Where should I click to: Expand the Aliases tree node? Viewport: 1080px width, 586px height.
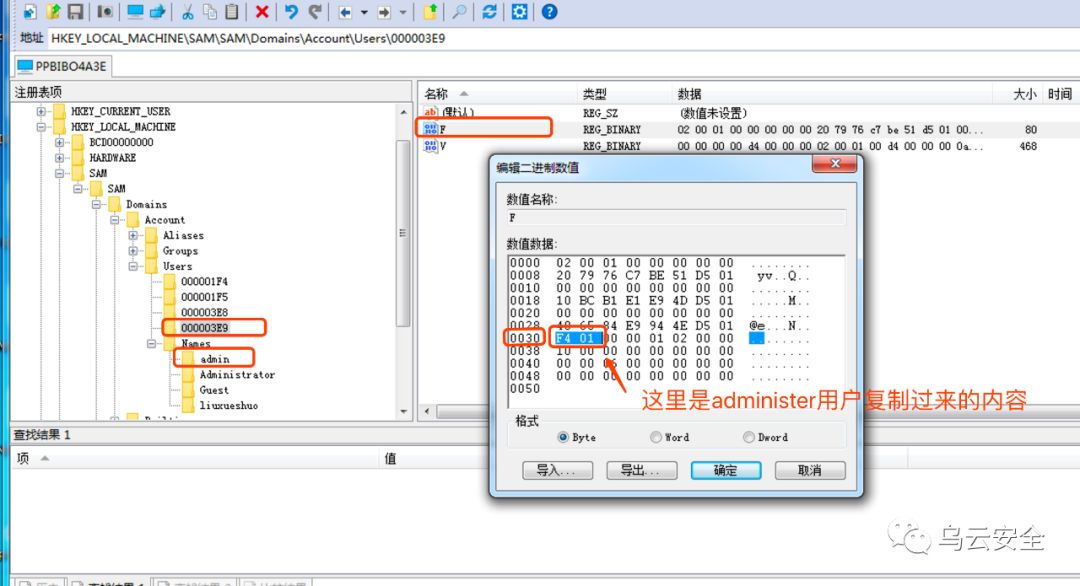[133, 236]
